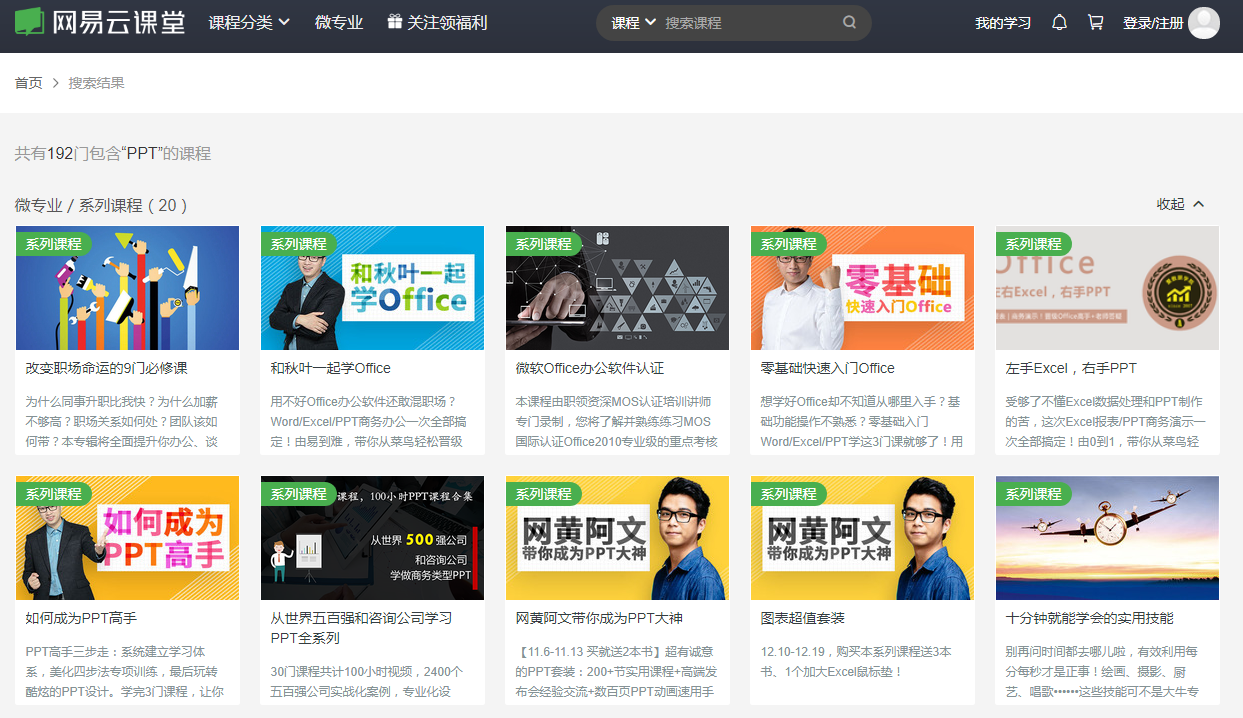
Task: Click description starting 想学好Office却不知道
Action: tap(861, 422)
